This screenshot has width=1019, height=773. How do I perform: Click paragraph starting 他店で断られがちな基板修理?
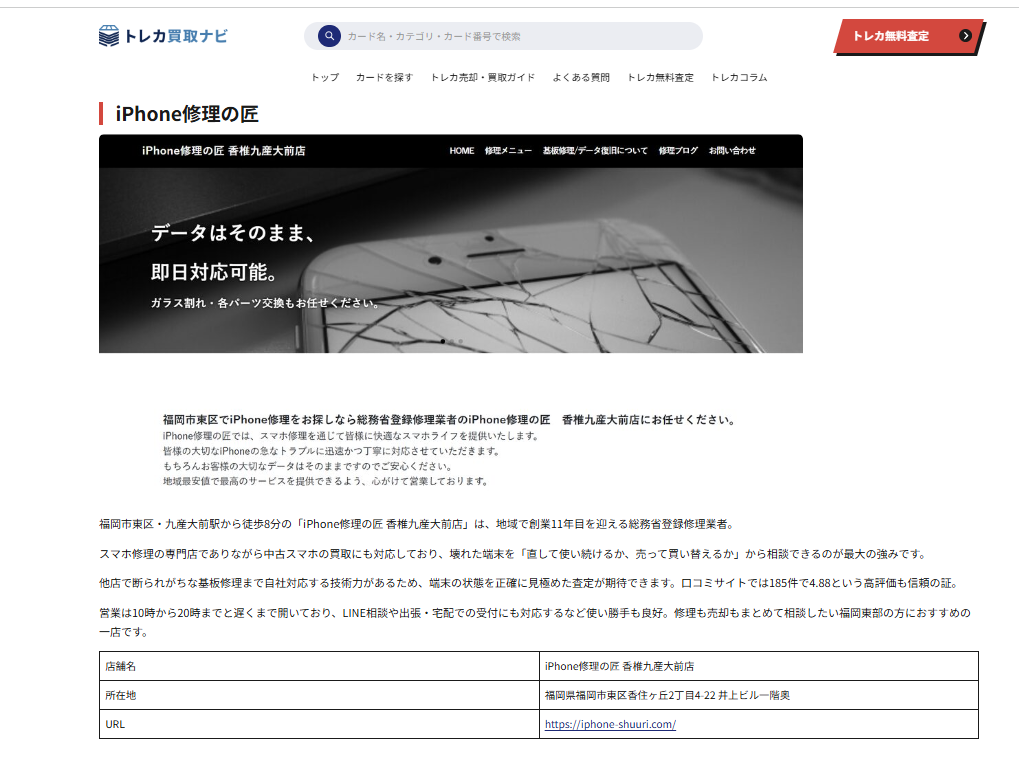tap(530, 583)
